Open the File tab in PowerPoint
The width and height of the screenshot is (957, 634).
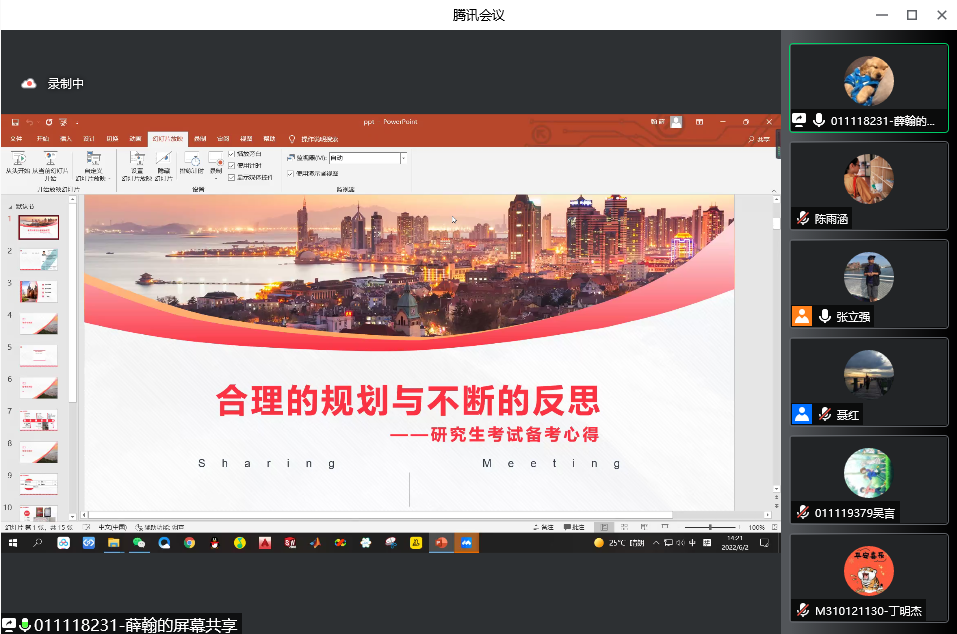pos(15,139)
